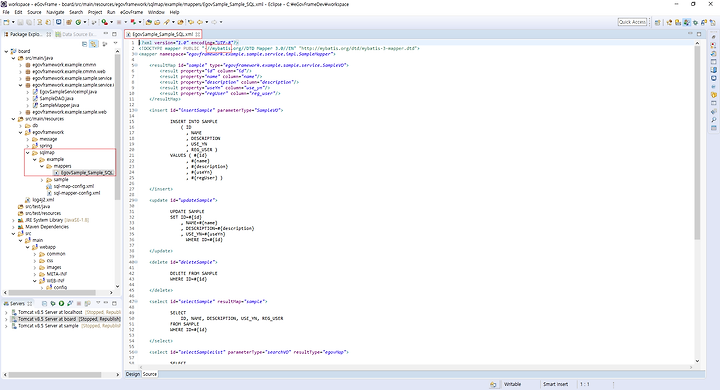720x390 pixels.
Task: Expand the JRE System Library node
Action: [x=13, y=220]
